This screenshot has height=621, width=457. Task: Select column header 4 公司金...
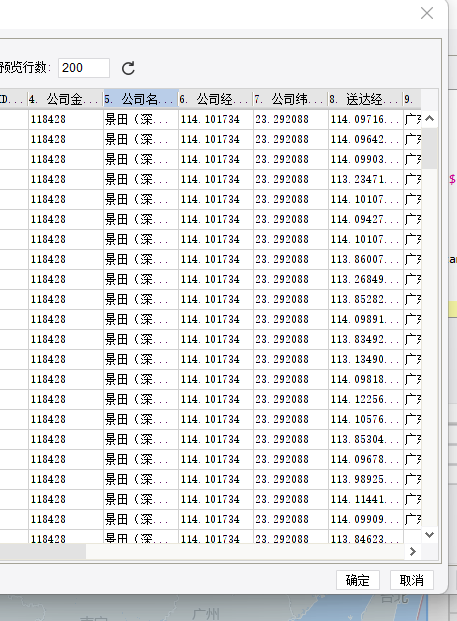66,99
